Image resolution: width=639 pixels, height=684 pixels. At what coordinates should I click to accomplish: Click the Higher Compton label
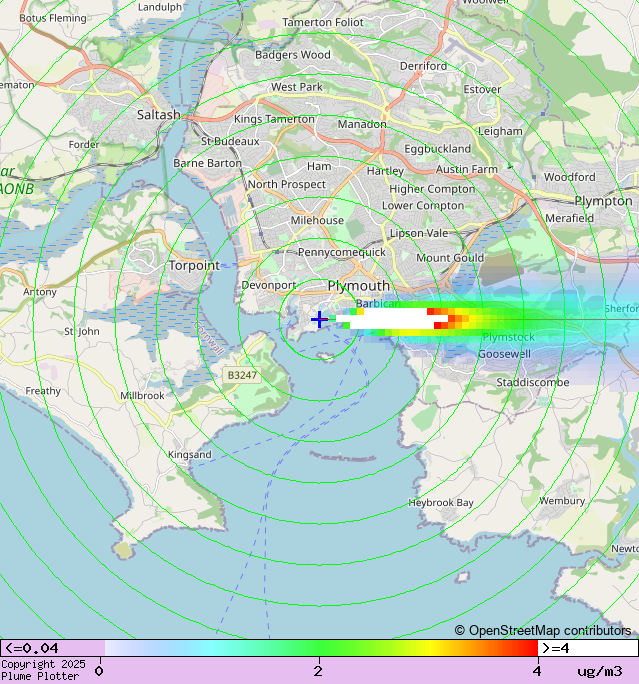click(432, 189)
